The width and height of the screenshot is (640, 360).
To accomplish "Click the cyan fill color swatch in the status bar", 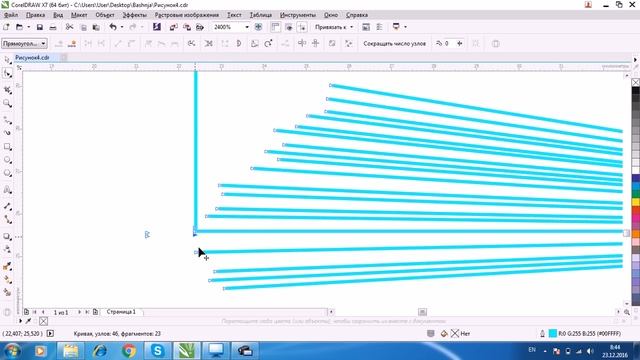I will [552, 333].
